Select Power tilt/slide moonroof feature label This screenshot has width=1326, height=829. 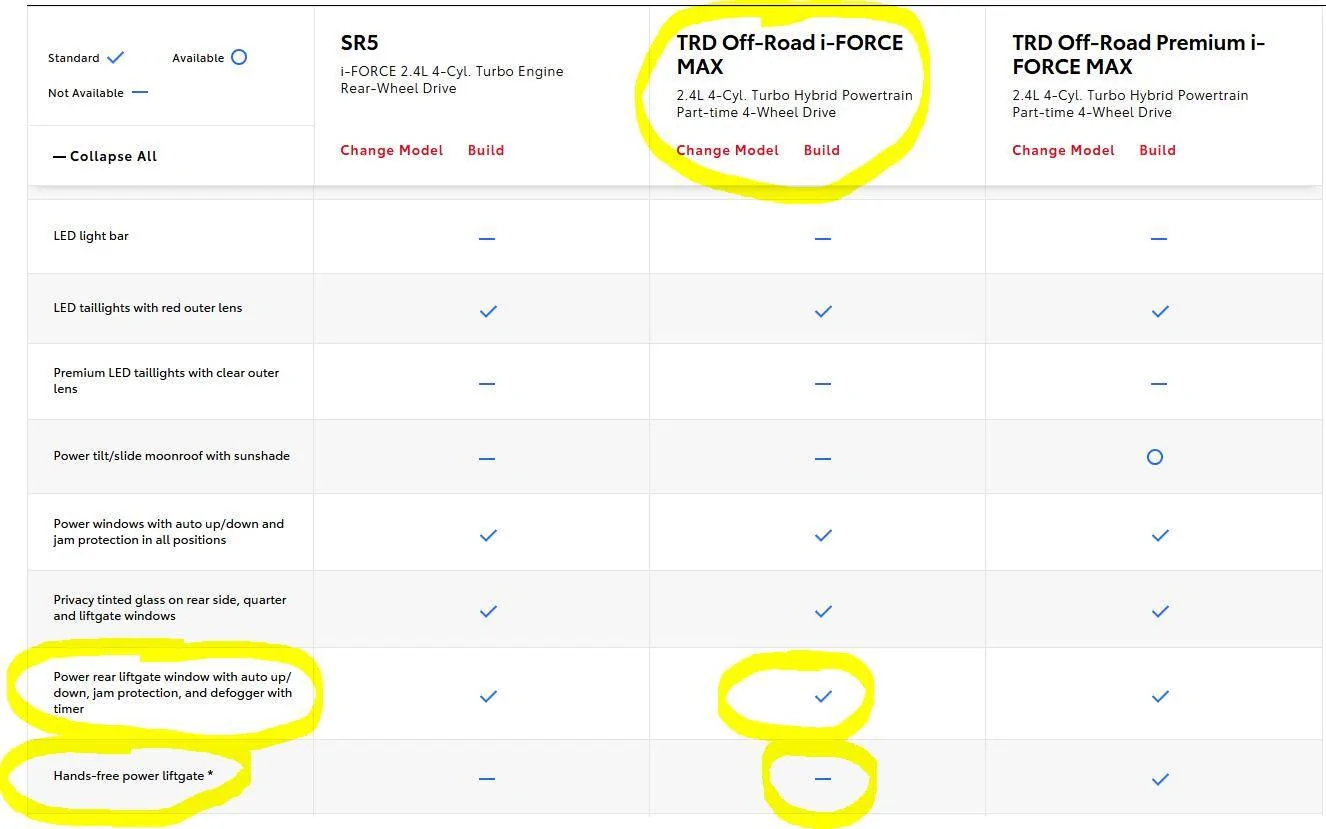point(171,456)
